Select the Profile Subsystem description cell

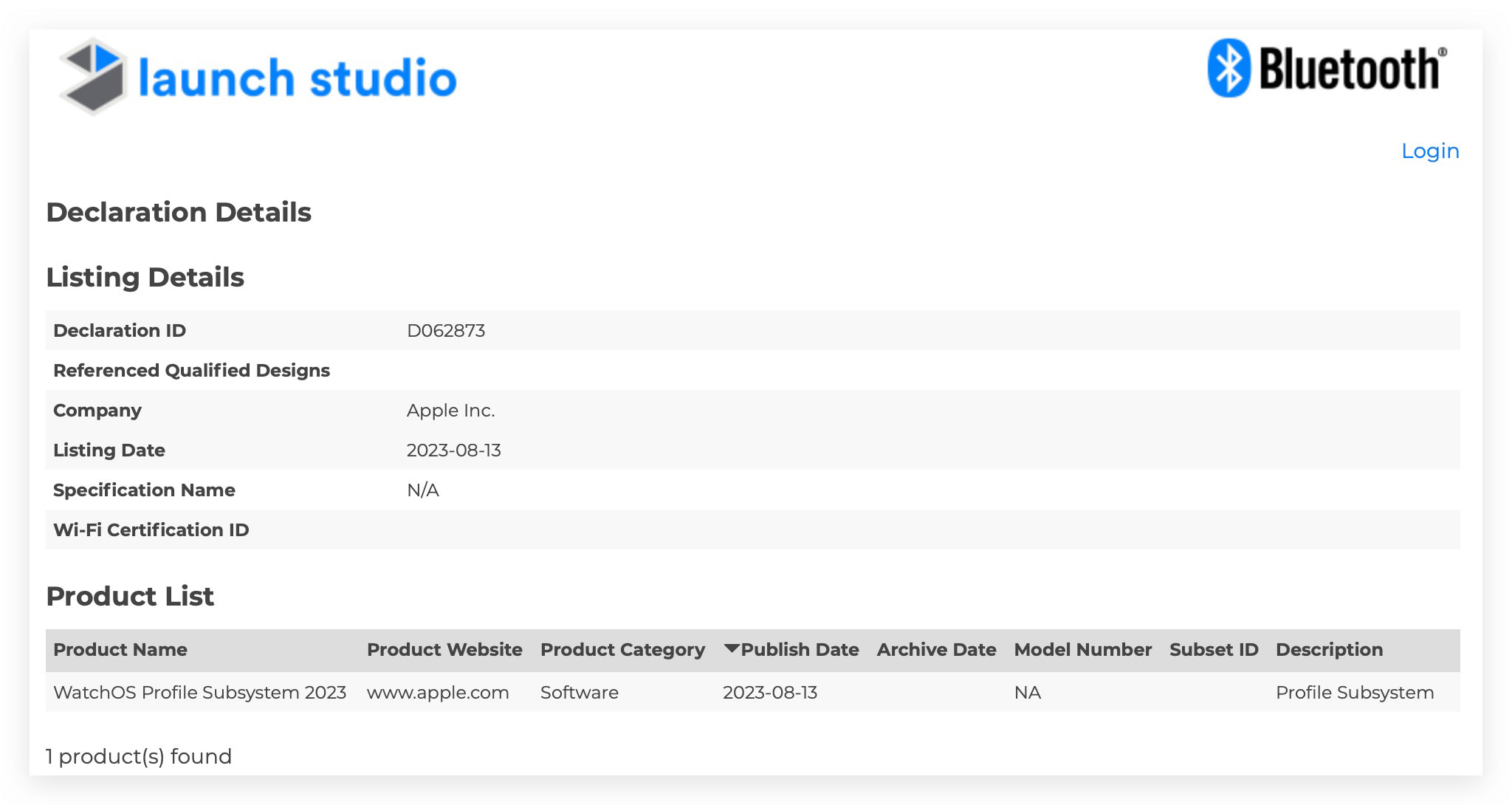tap(1355, 693)
